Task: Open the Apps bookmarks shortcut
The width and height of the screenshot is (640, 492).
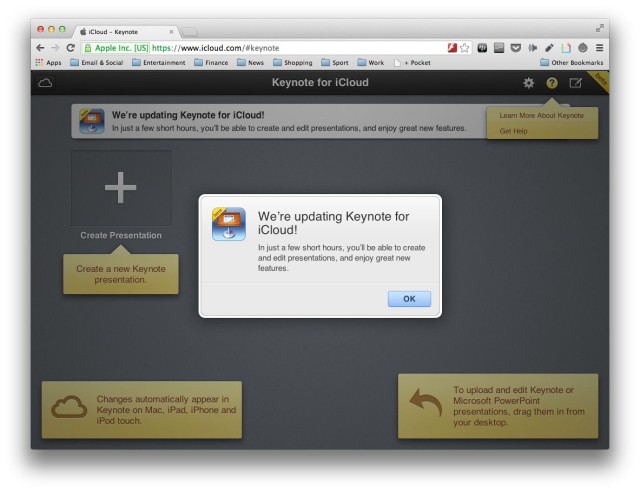Action: coord(48,62)
